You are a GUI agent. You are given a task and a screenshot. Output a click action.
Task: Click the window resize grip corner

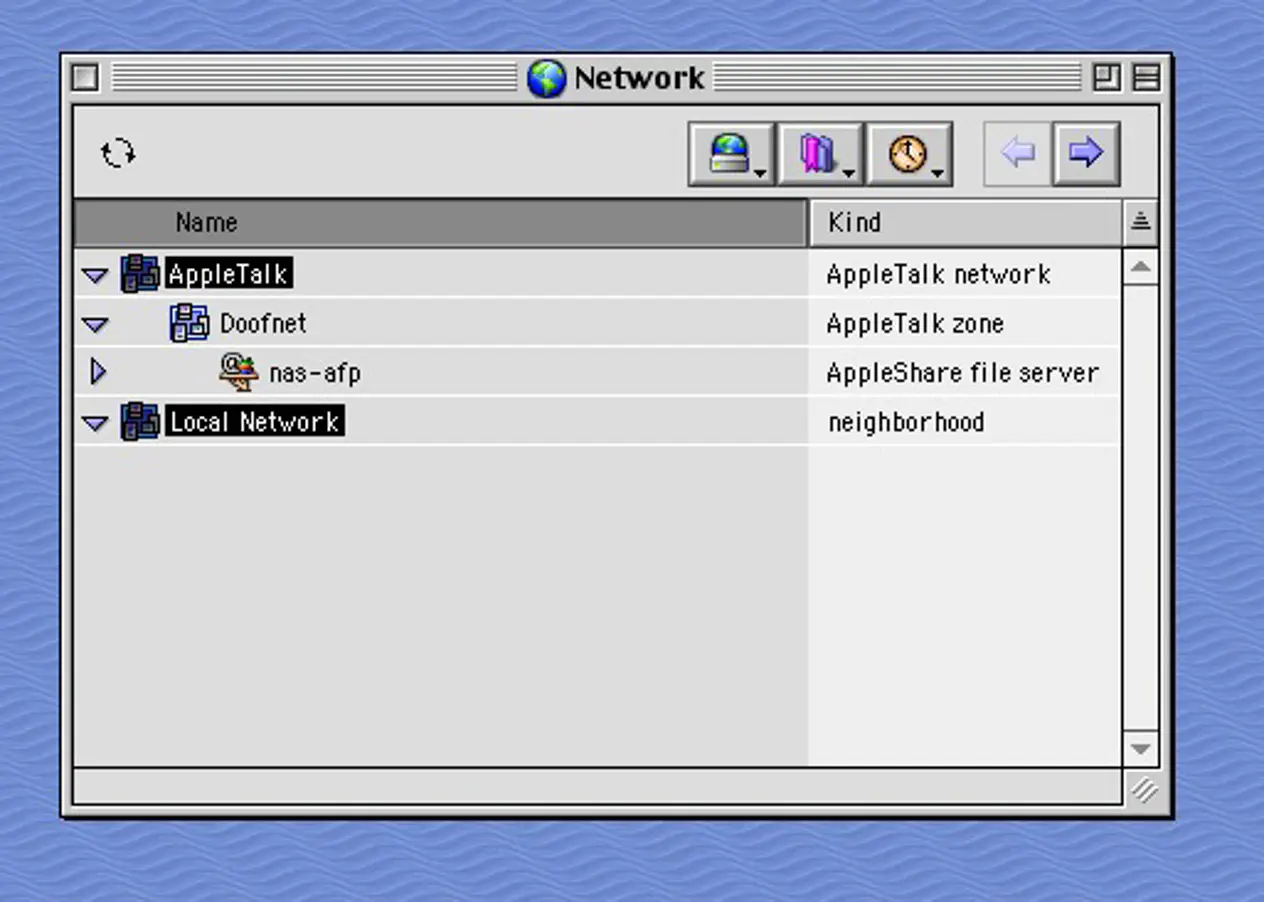point(1143,790)
